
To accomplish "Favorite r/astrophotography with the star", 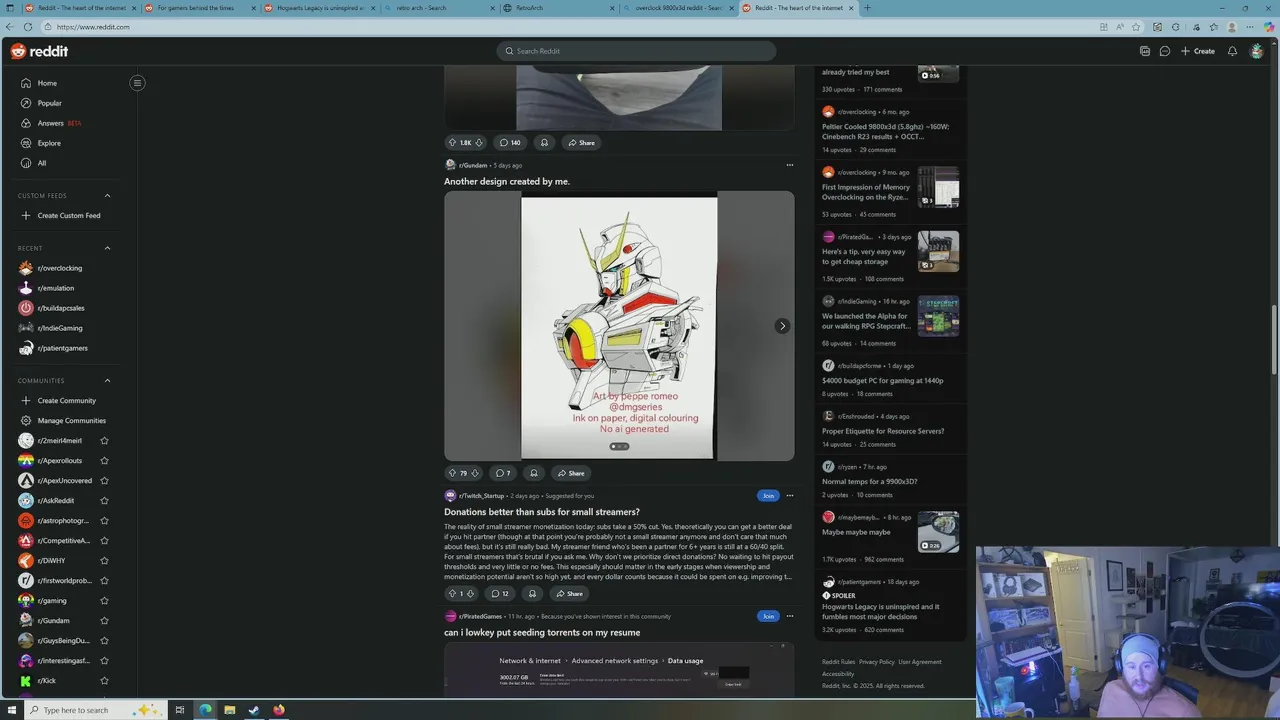I will point(104,521).
